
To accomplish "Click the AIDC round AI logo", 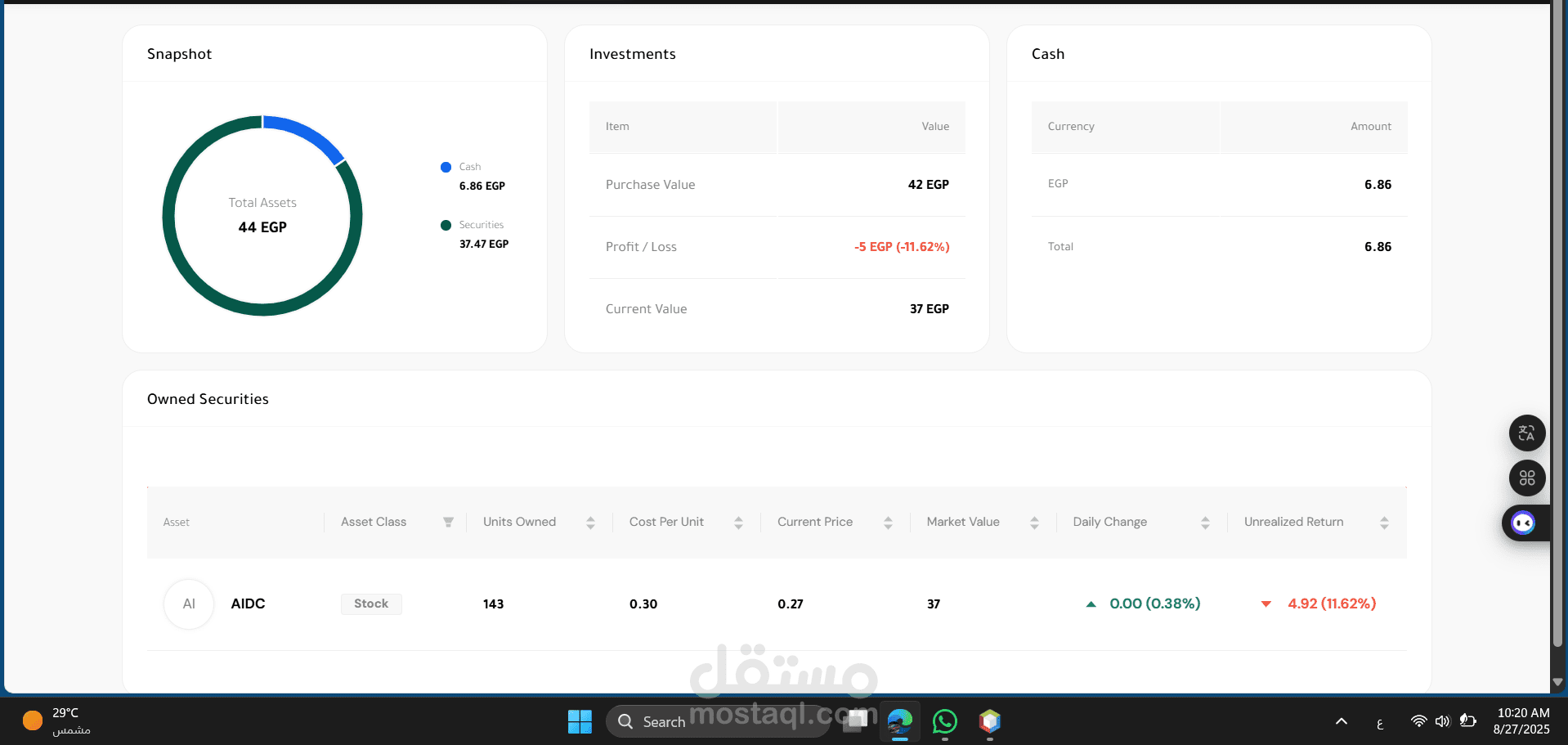I will (189, 604).
